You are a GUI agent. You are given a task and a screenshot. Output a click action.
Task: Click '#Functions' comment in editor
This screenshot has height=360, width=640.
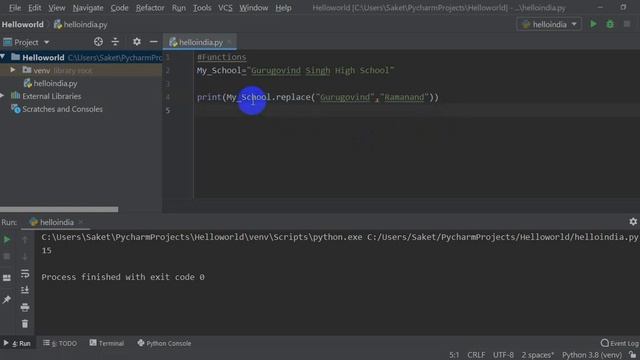pyautogui.click(x=222, y=57)
